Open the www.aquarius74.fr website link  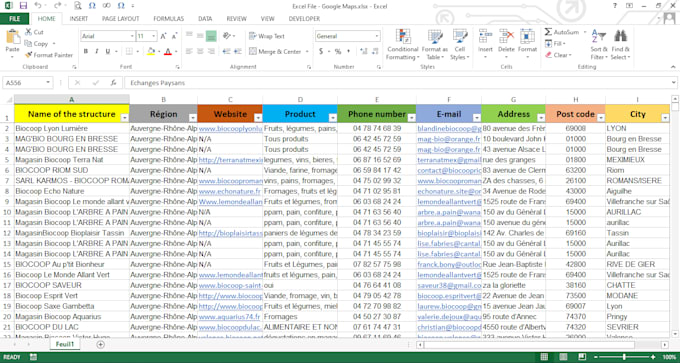pyautogui.click(x=229, y=317)
